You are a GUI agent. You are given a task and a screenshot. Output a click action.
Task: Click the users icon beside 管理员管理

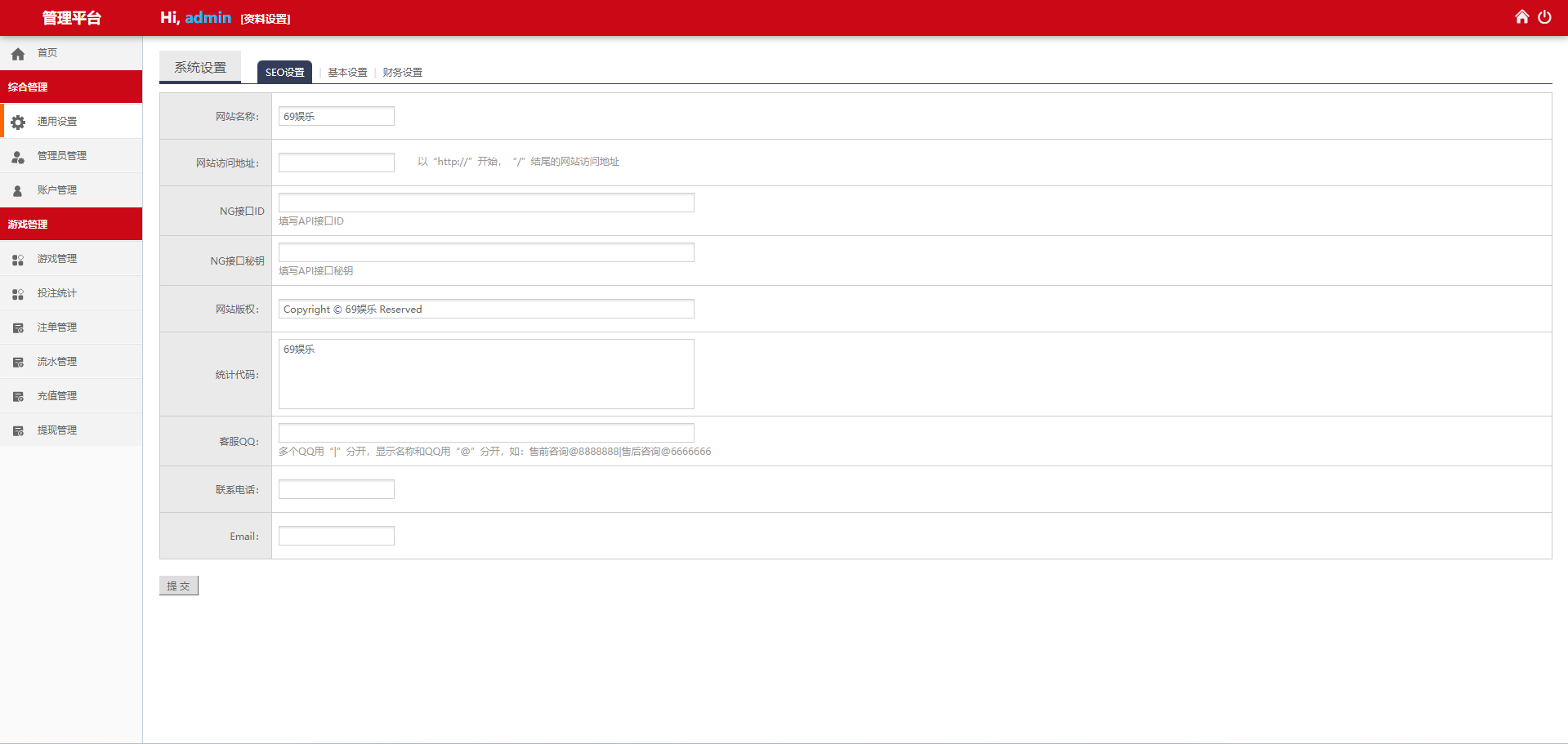click(x=18, y=157)
